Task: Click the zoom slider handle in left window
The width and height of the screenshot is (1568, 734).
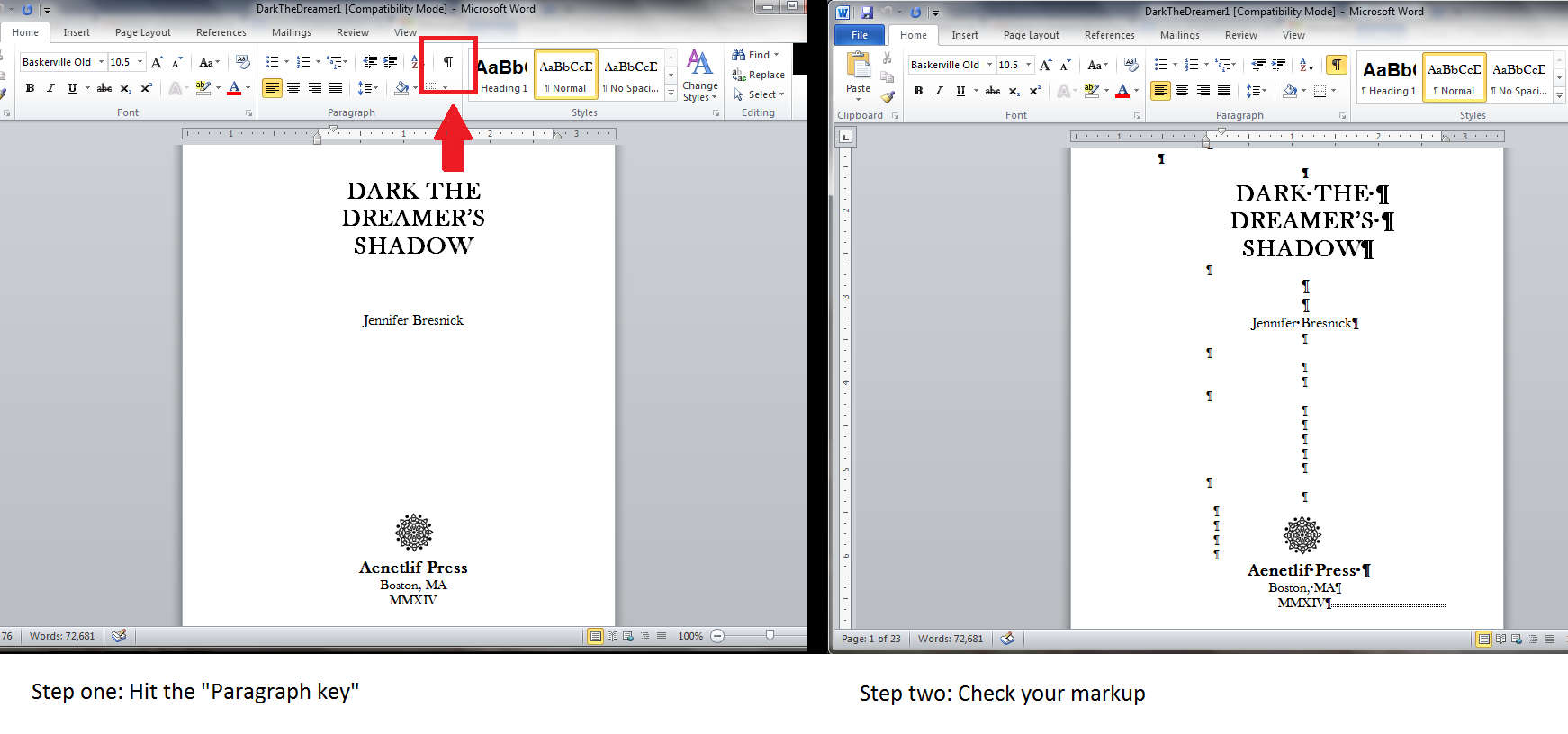Action: (x=770, y=636)
